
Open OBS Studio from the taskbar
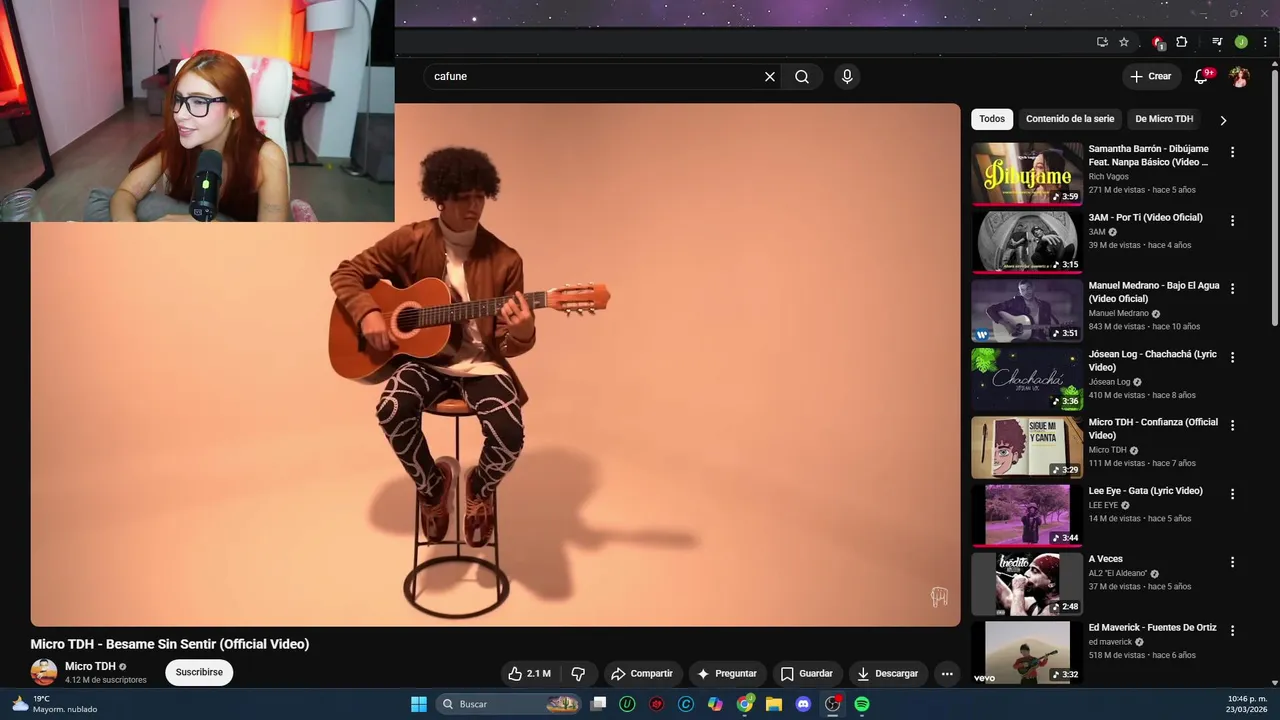832,704
